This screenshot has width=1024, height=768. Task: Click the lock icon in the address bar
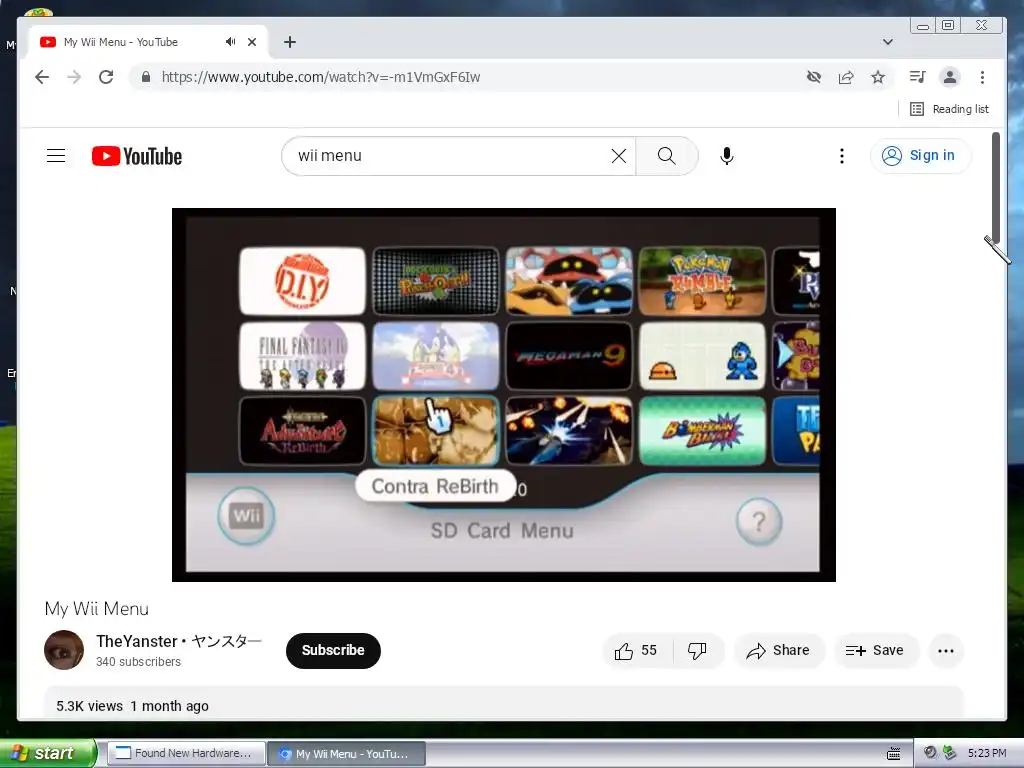pyautogui.click(x=146, y=77)
